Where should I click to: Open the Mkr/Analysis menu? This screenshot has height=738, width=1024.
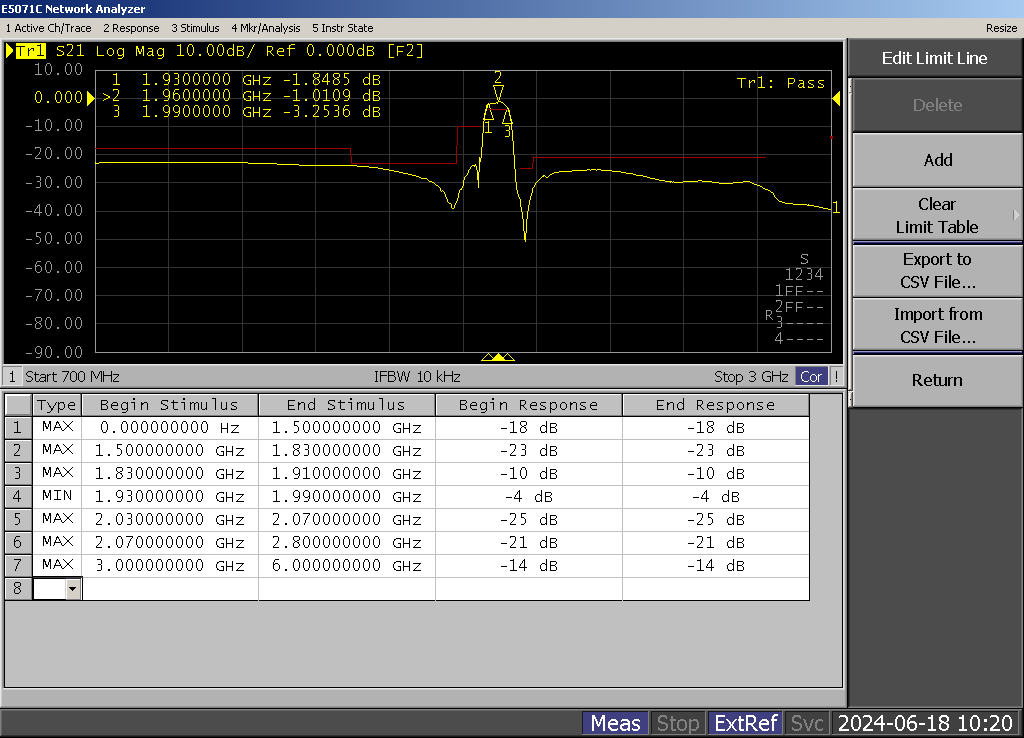tap(266, 28)
